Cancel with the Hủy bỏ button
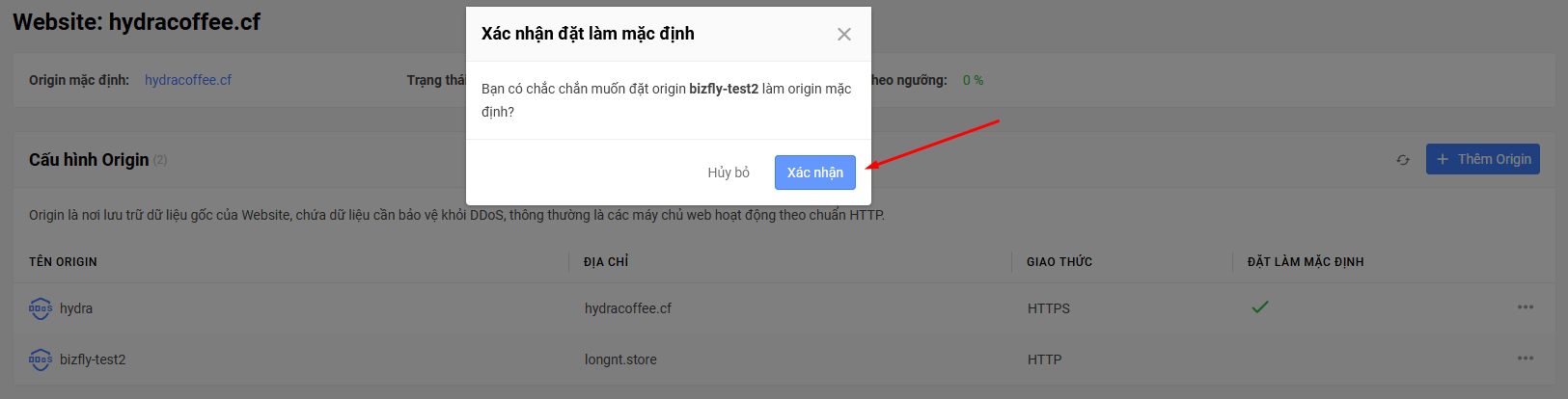 (x=729, y=173)
